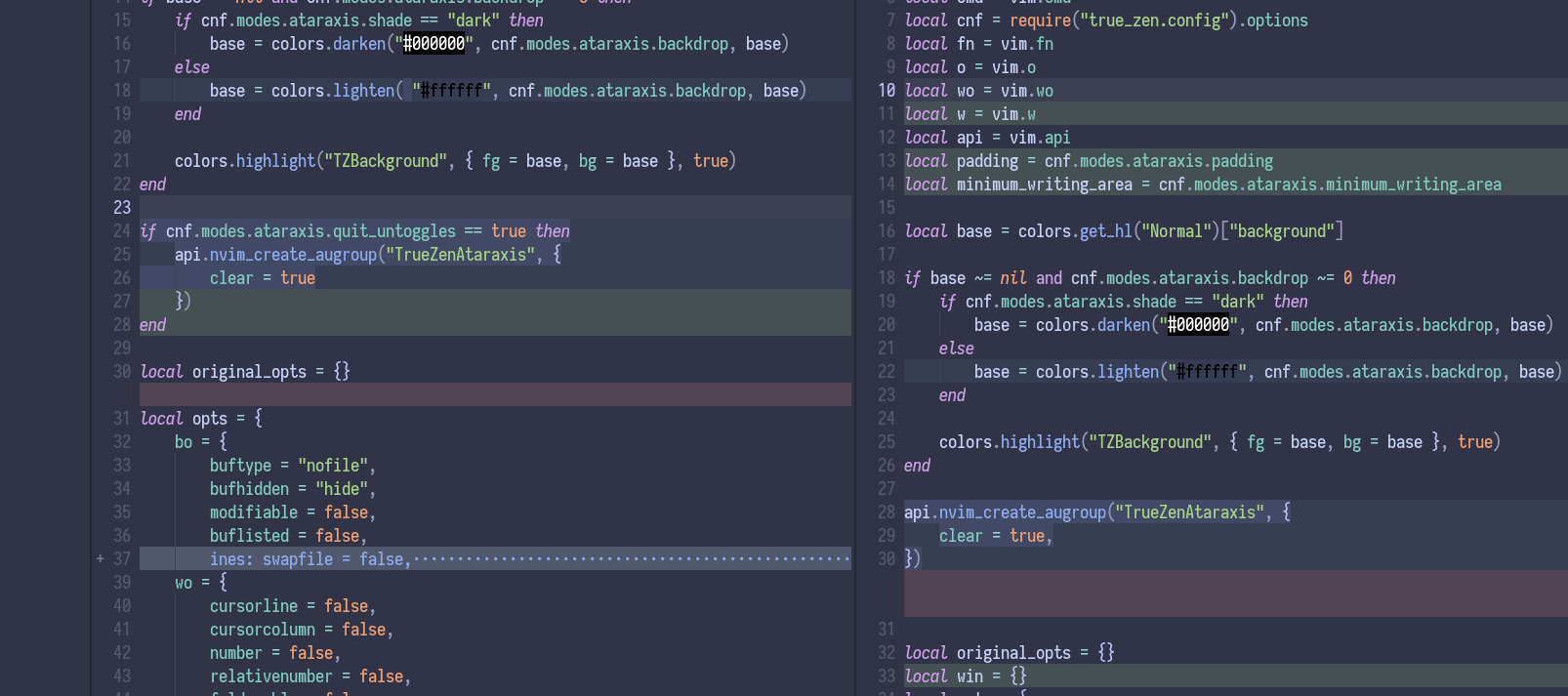
Task: Click "if base ~= nil and" line
Action: pos(1150,278)
